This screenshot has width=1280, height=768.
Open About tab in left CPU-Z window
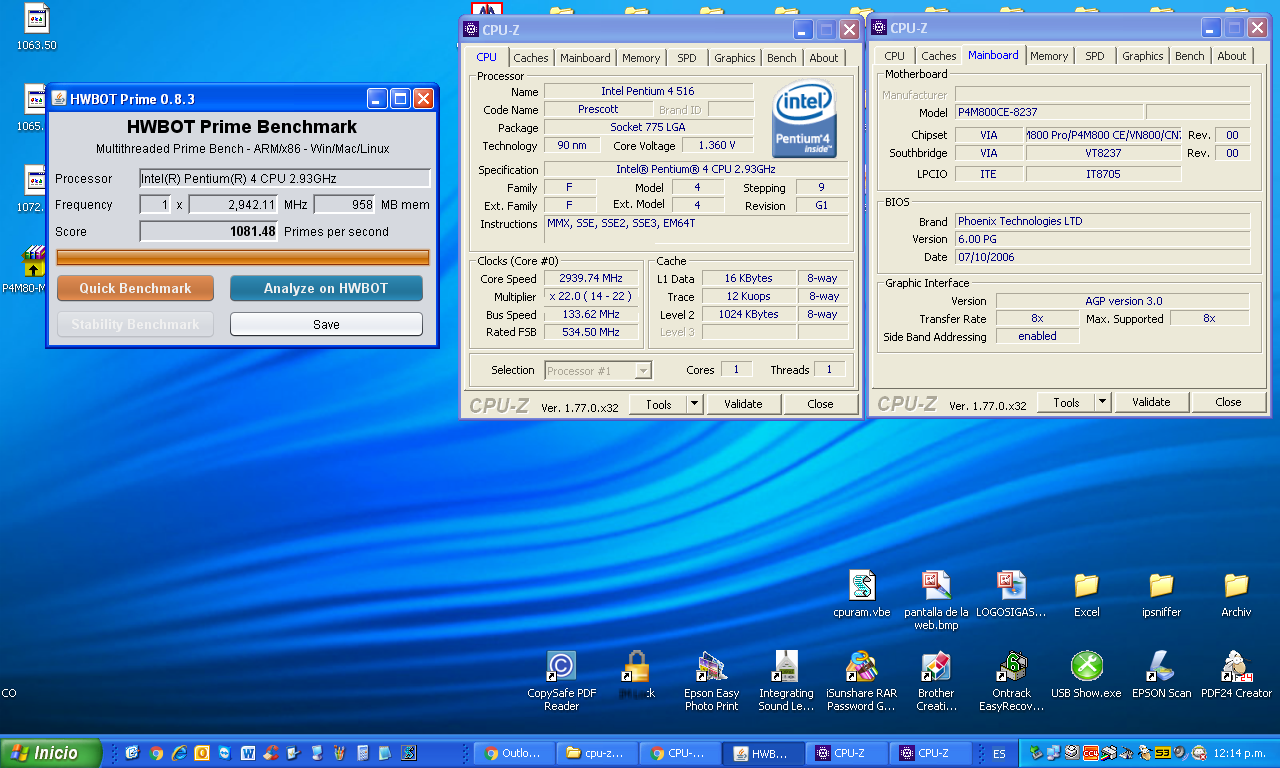pos(824,58)
